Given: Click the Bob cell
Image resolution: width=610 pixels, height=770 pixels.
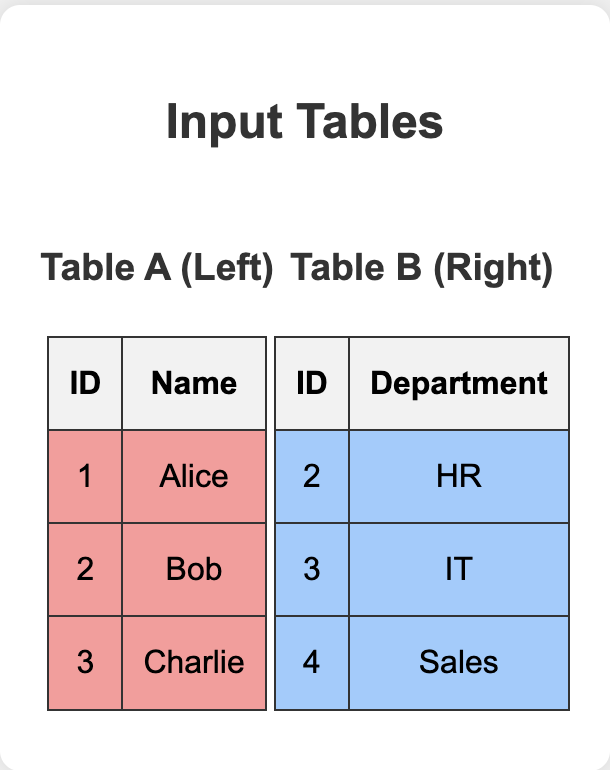Looking at the screenshot, I should pyautogui.click(x=194, y=569).
